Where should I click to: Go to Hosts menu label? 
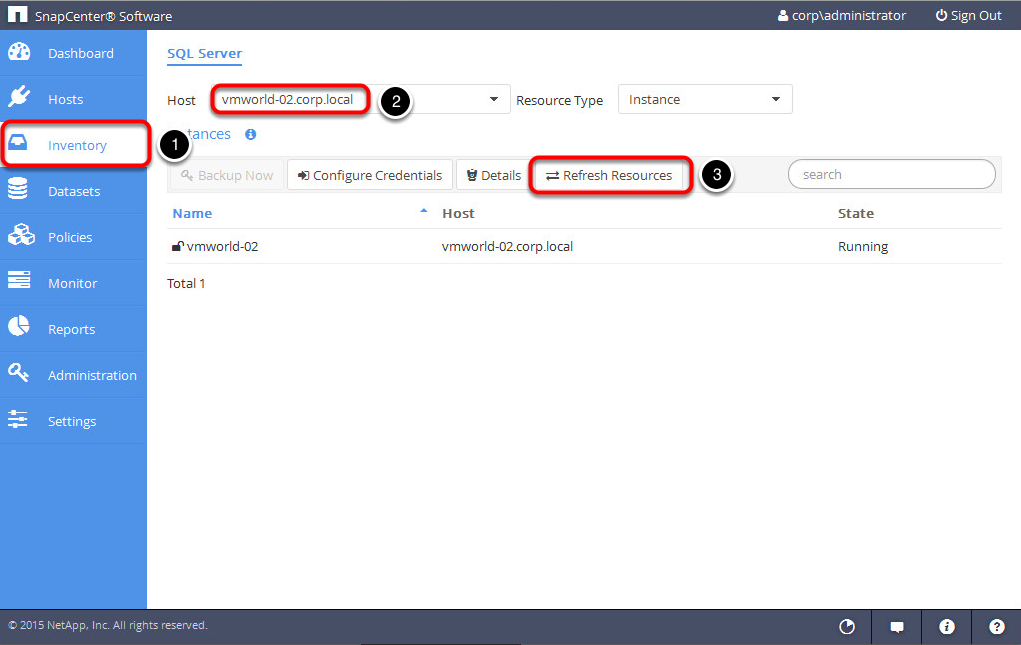pyautogui.click(x=66, y=100)
